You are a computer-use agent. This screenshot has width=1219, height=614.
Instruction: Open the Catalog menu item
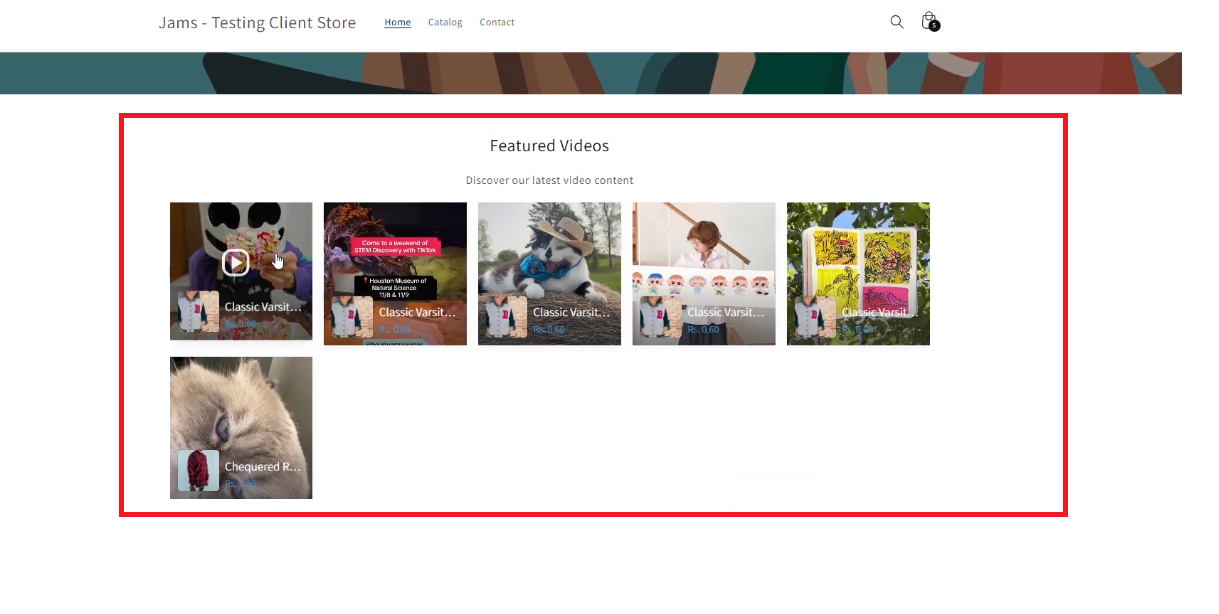tap(445, 22)
